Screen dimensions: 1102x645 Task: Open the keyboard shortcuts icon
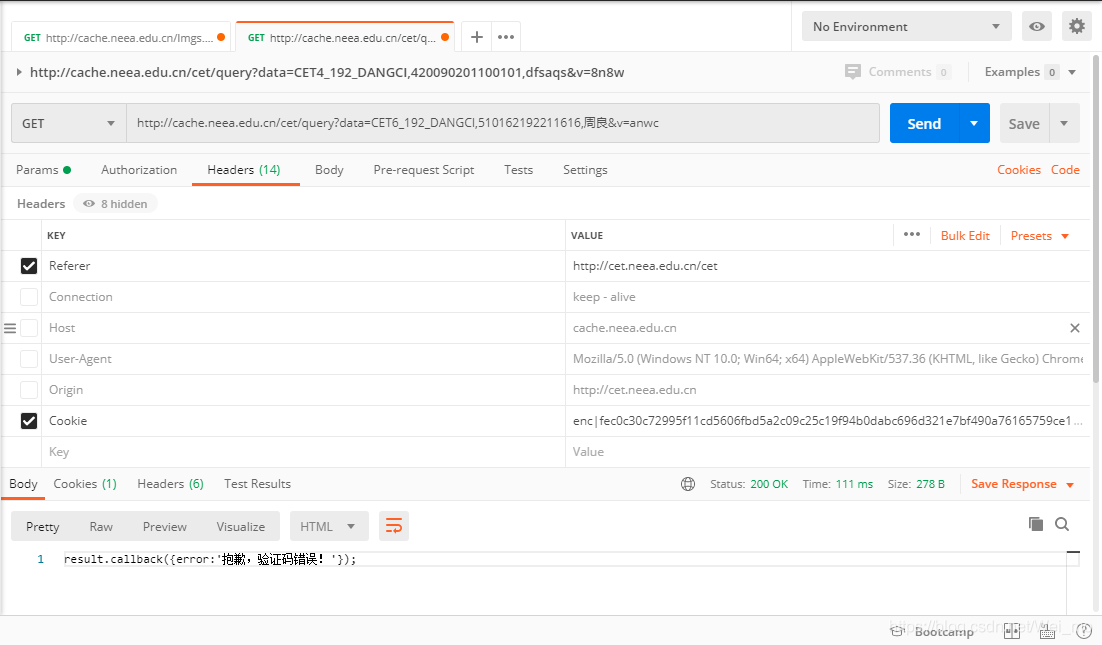click(1047, 632)
